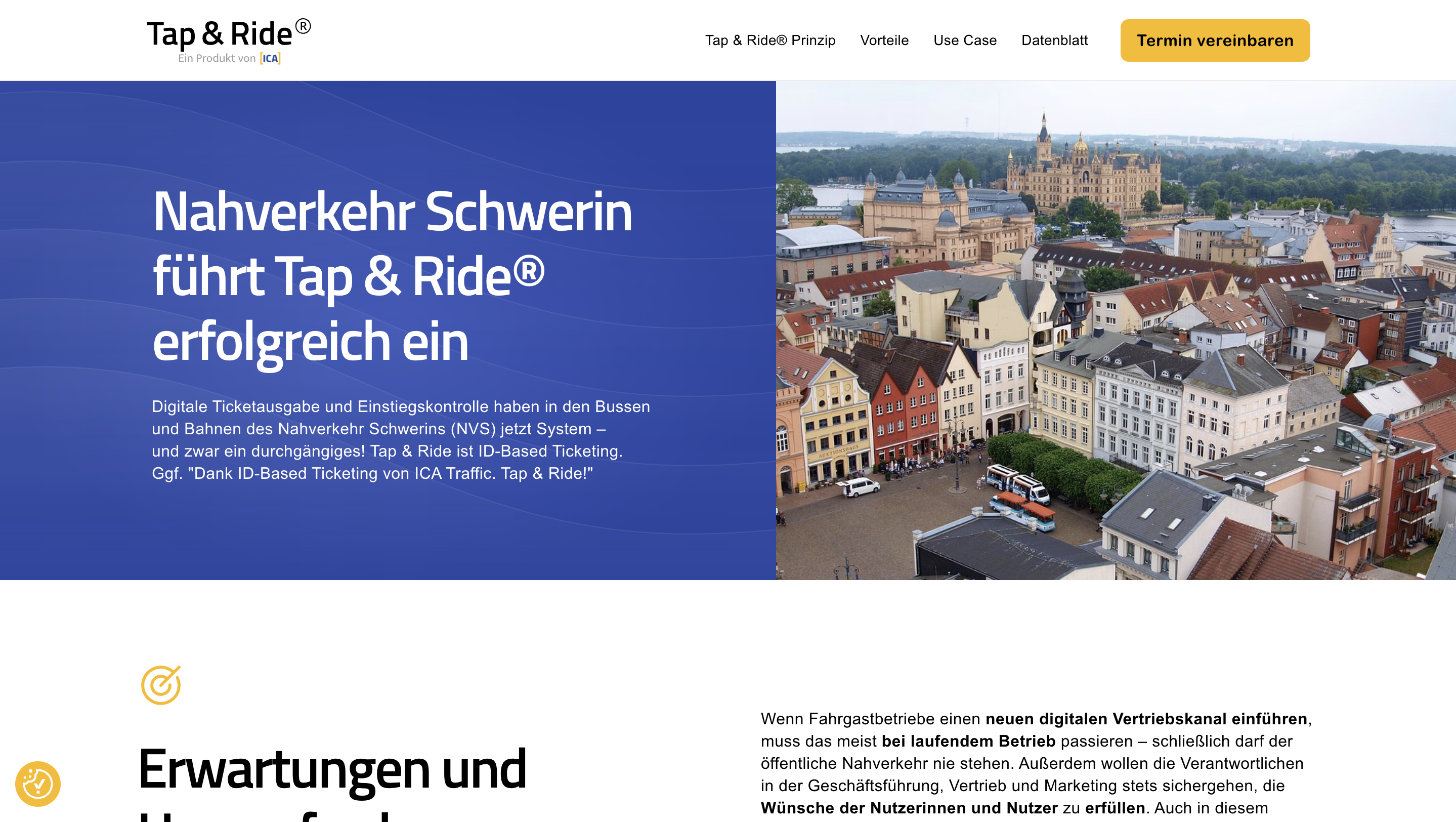
Task: Click bold text neuen digitalen Vertriebskanal einführen
Action: click(1146, 719)
